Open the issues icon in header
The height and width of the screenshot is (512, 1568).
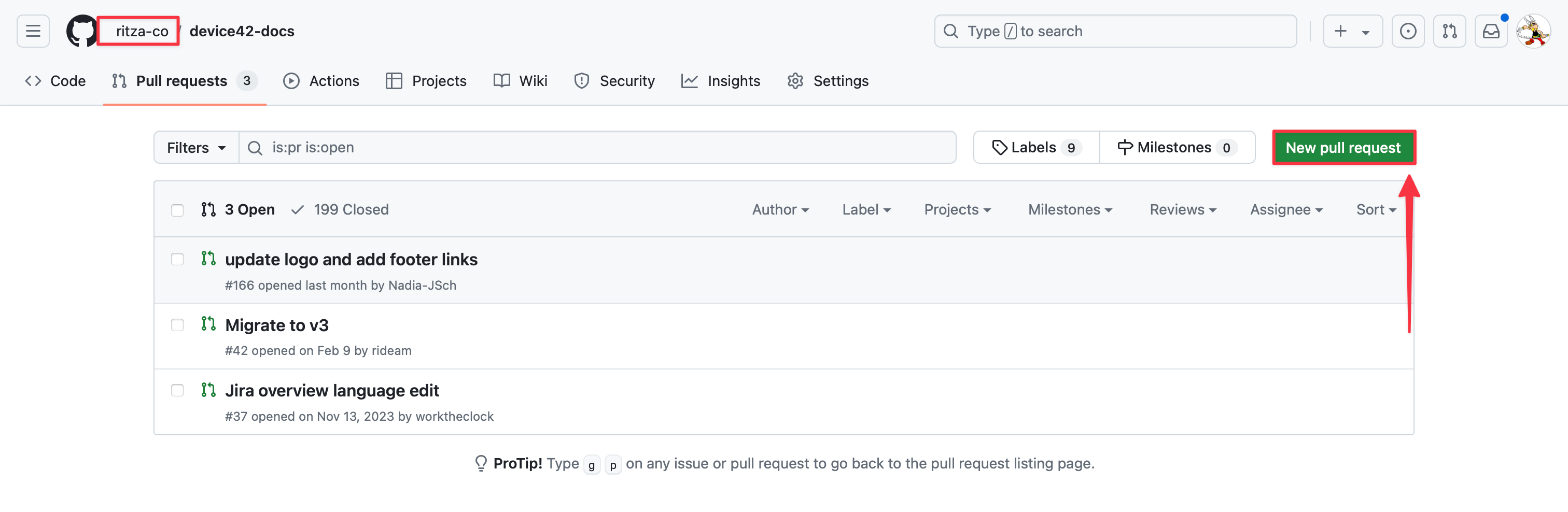(x=1407, y=31)
